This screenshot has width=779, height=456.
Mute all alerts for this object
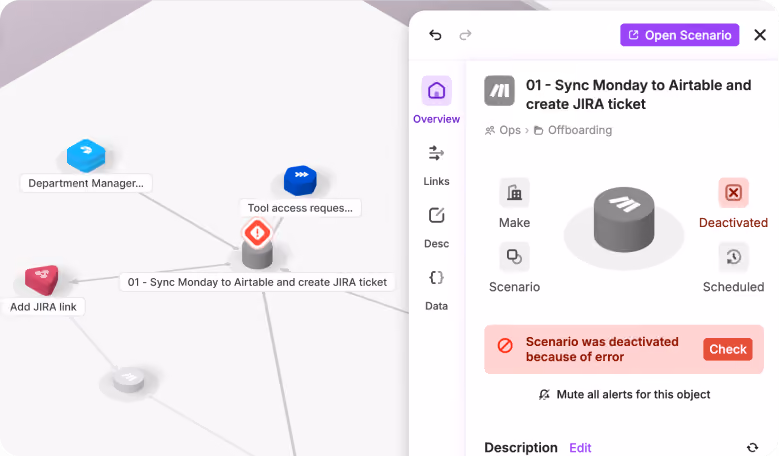pyautogui.click(x=624, y=394)
